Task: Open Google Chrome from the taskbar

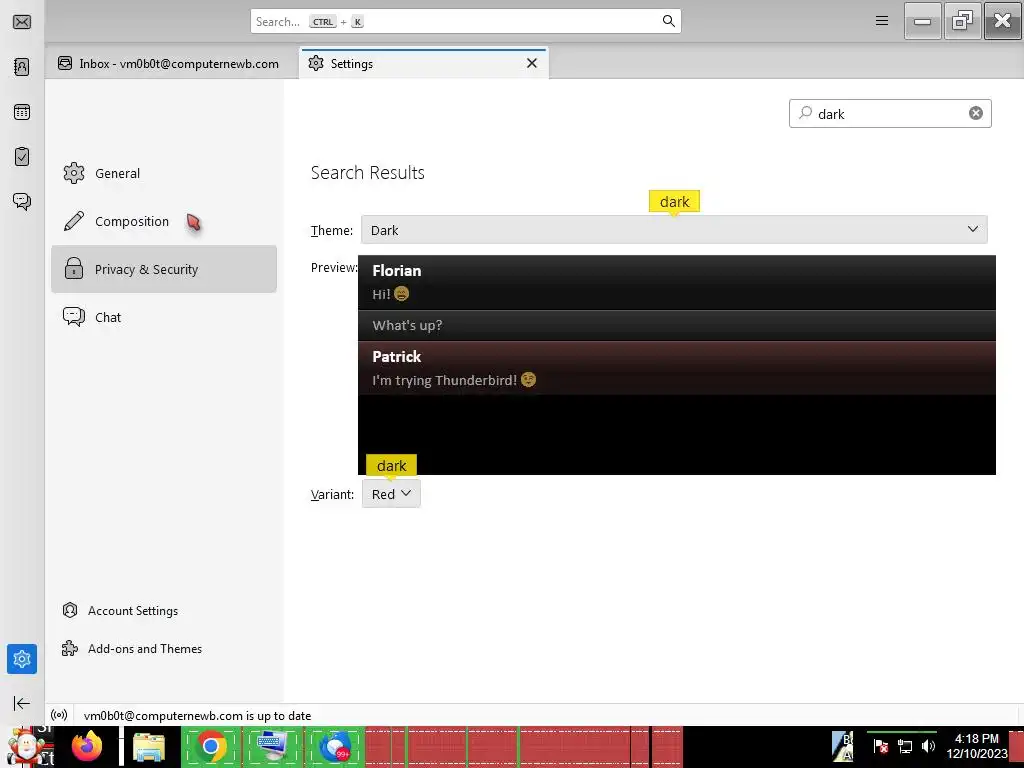Action: pos(210,746)
